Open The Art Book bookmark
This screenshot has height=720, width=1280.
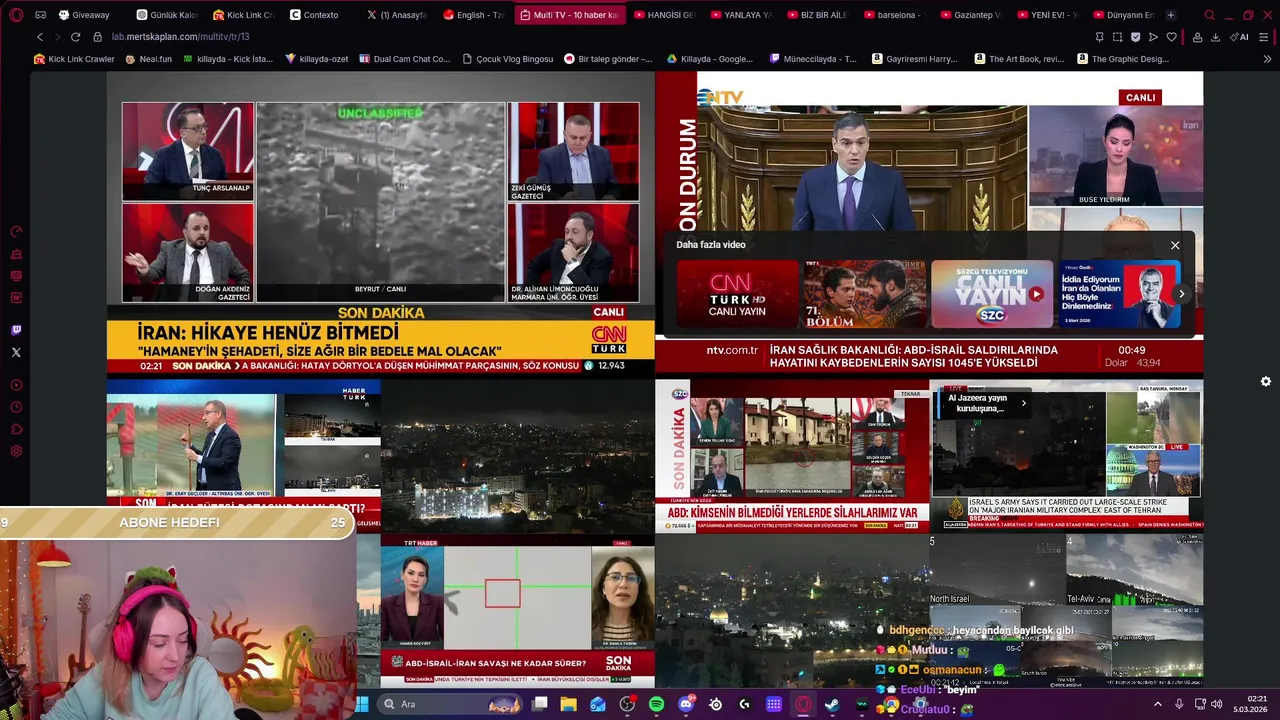coord(1018,59)
